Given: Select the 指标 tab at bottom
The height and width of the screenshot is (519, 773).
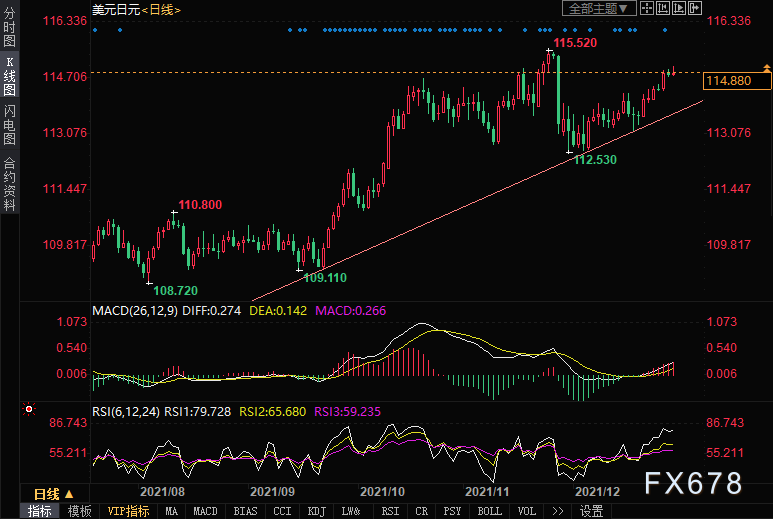Looking at the screenshot, I should (x=40, y=511).
